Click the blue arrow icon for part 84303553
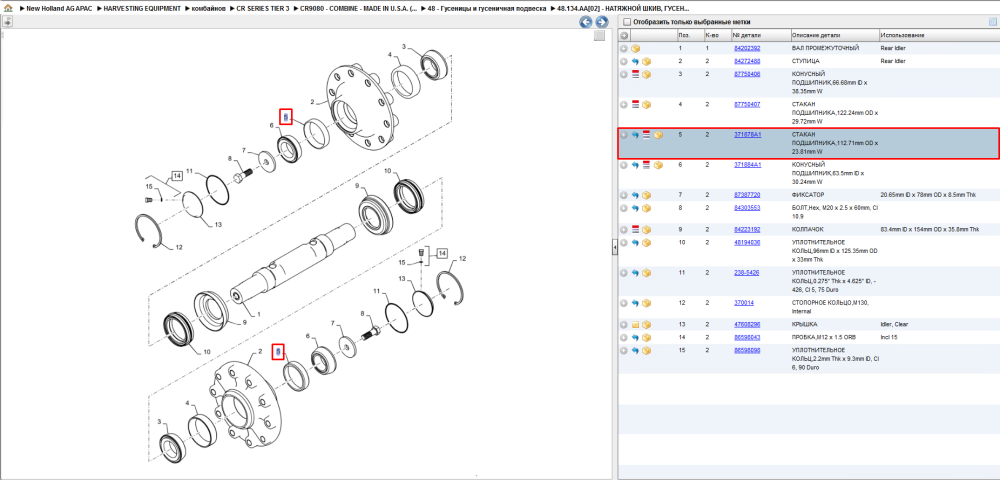 pos(635,208)
